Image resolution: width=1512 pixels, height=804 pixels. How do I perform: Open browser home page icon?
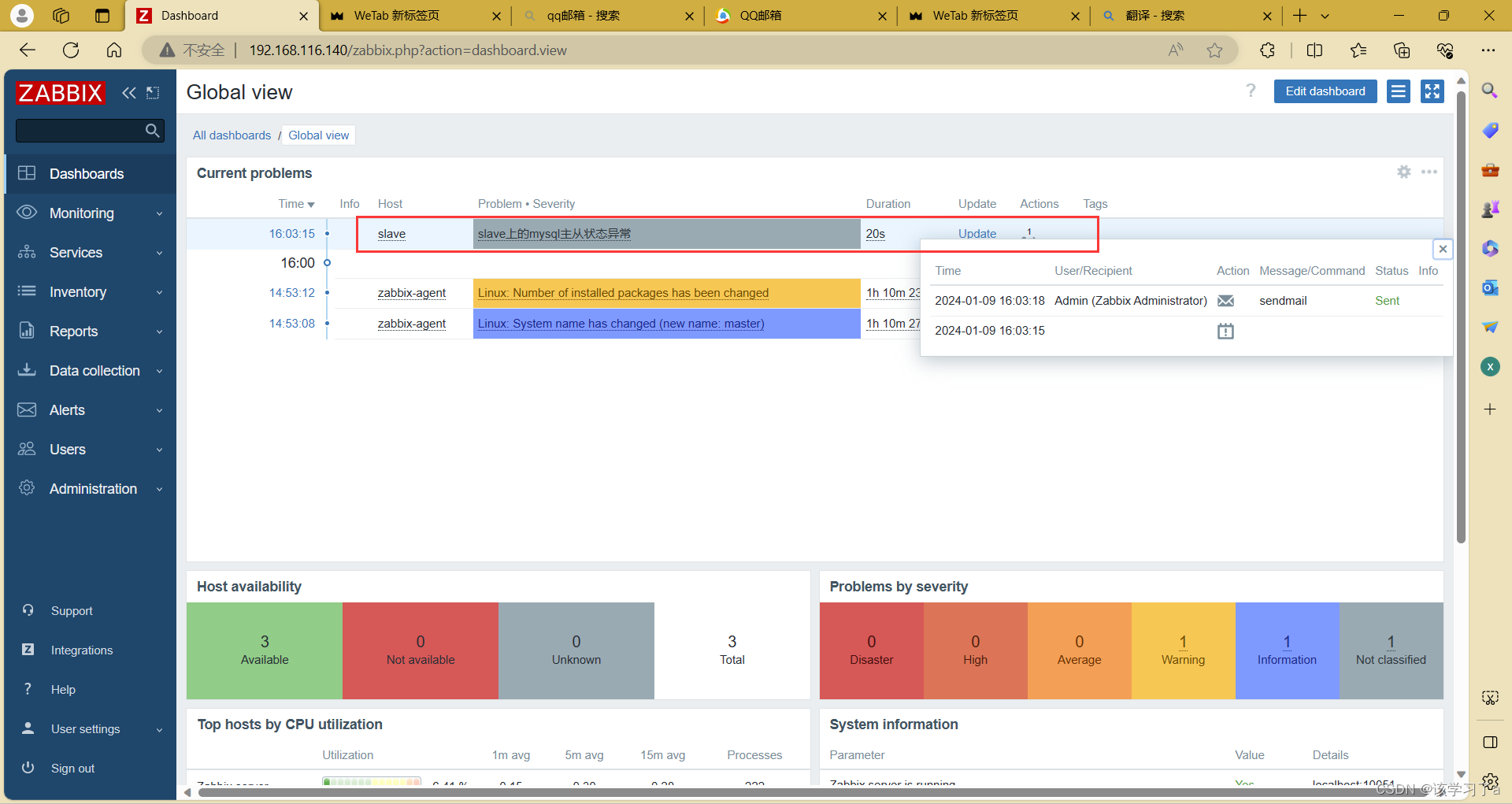click(114, 50)
